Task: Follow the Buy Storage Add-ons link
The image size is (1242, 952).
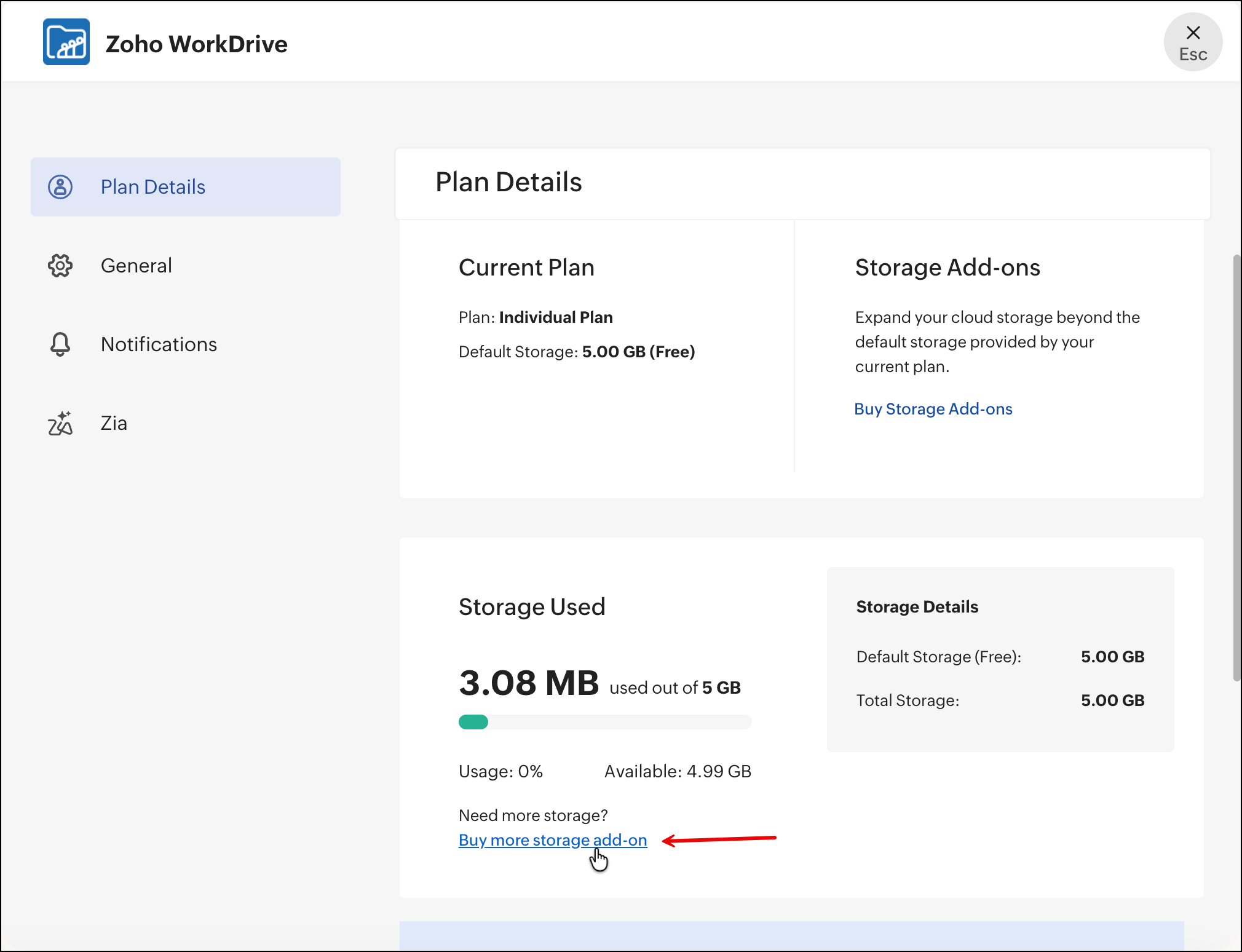Action: [933, 409]
